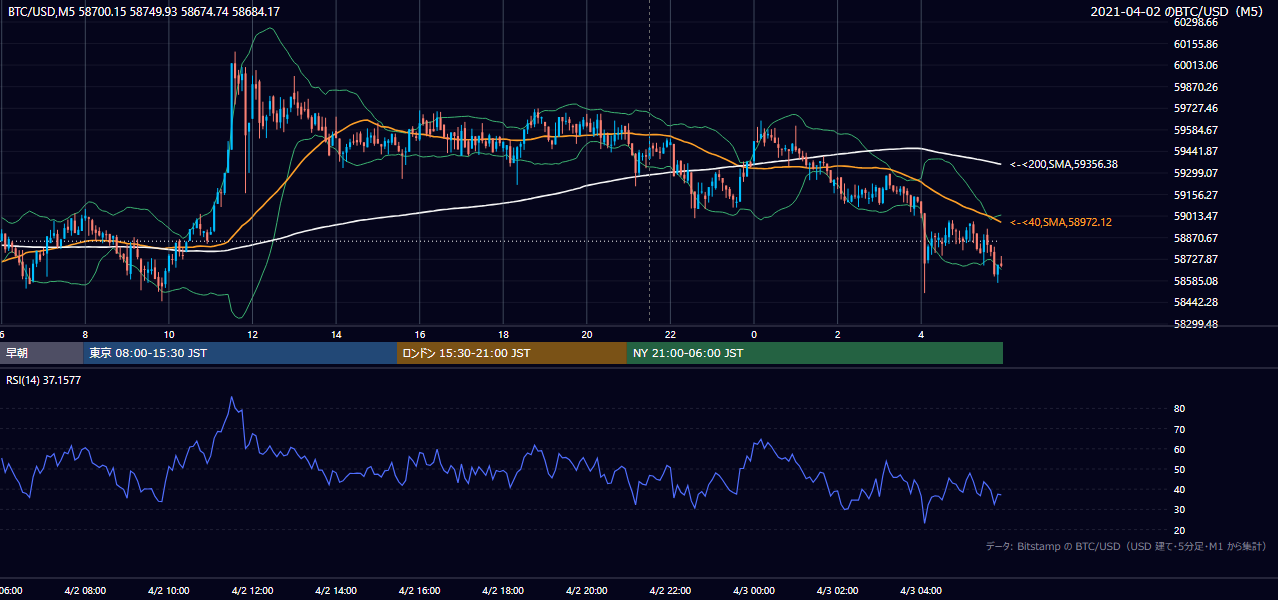The height and width of the screenshot is (600, 1278).
Task: Click the 59013.47 price axis label
Action: click(x=1195, y=216)
